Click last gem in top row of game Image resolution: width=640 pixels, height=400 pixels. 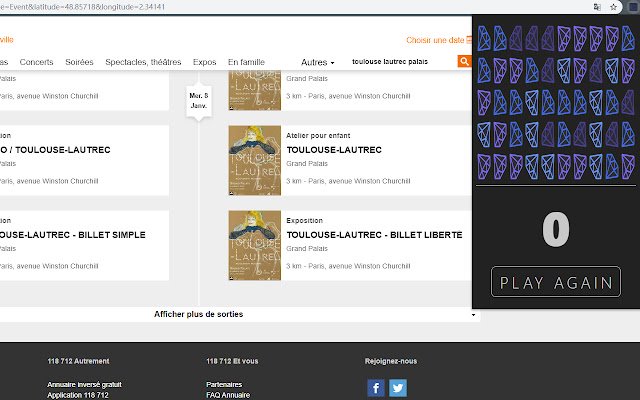(x=628, y=38)
